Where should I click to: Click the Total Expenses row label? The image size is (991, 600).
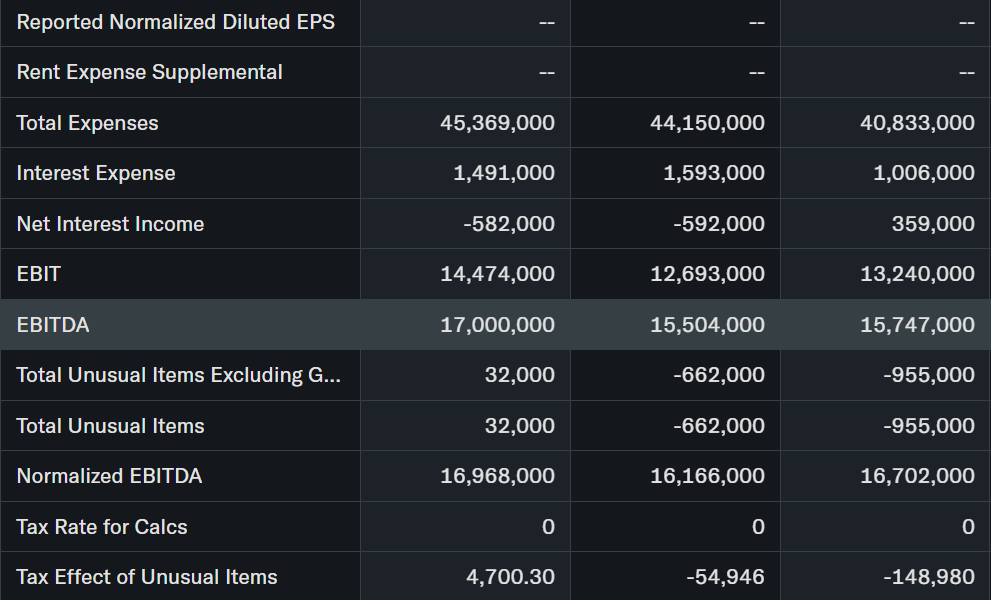coord(87,123)
